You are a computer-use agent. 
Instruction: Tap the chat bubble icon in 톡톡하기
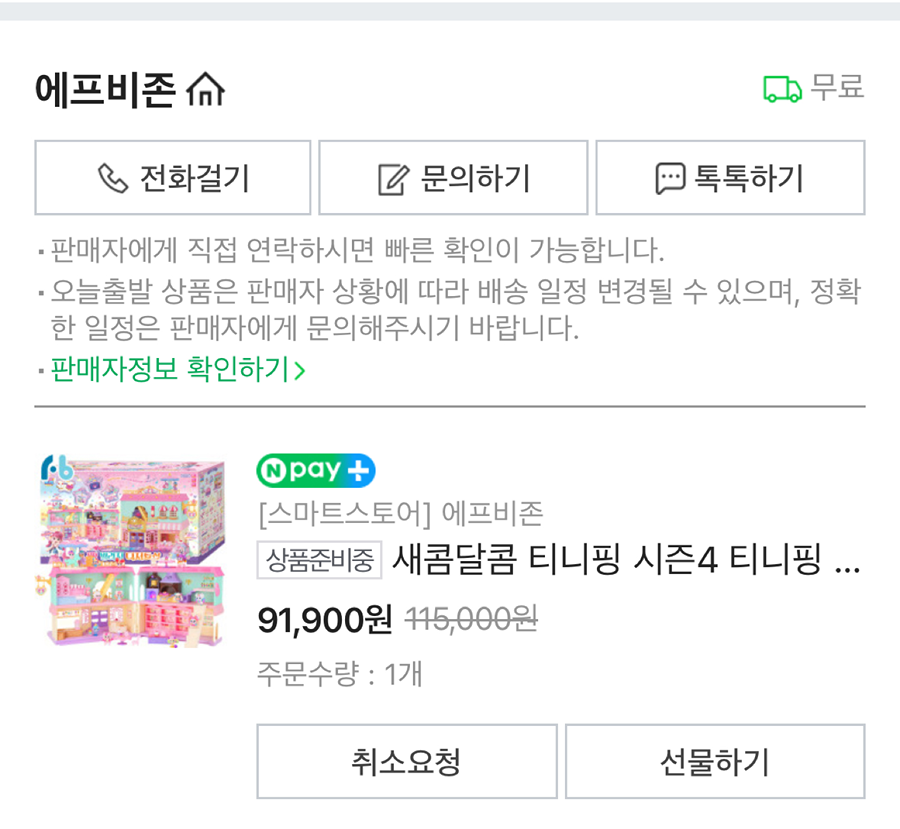coord(670,179)
